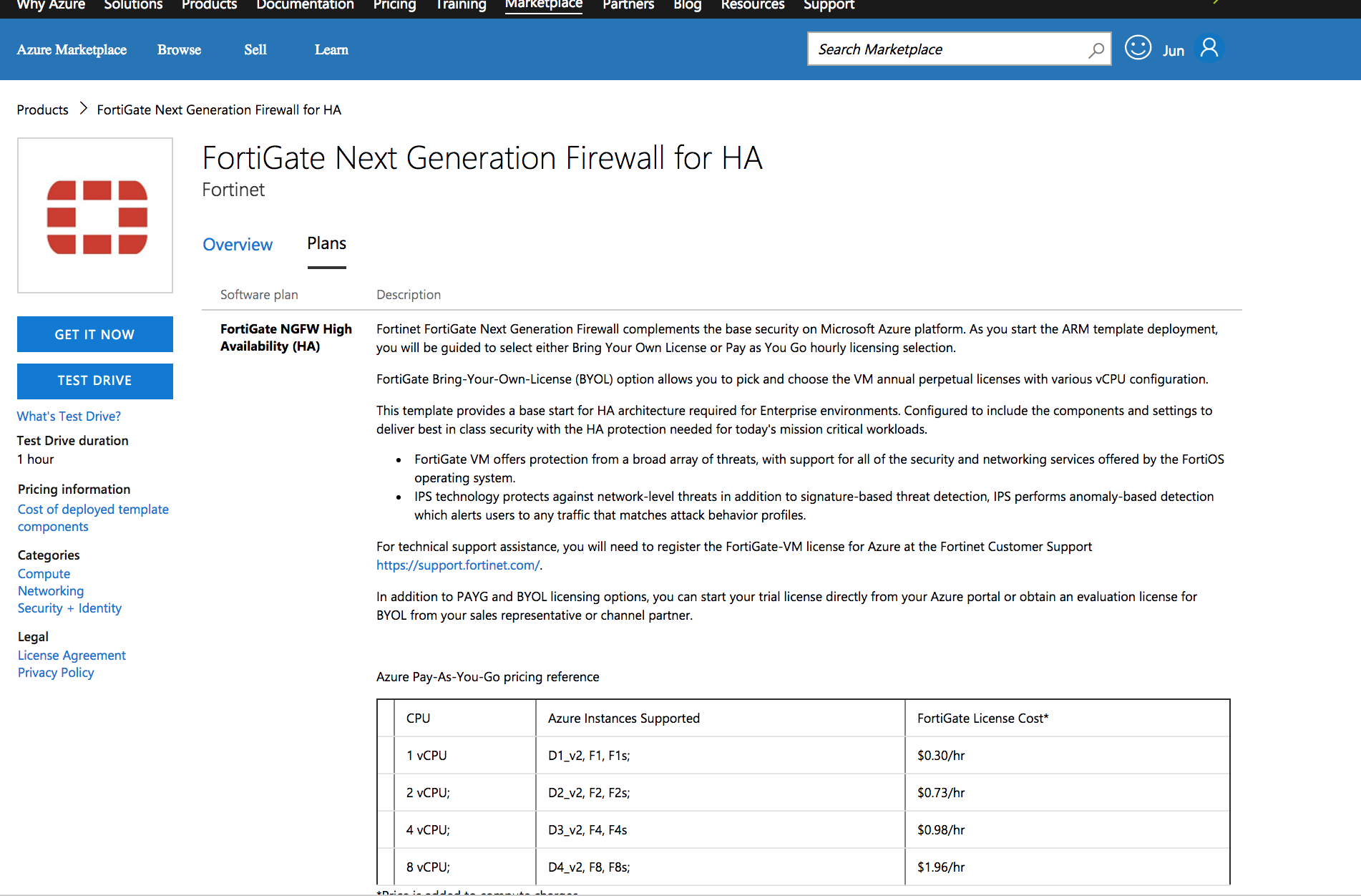The width and height of the screenshot is (1361, 896).
Task: Click the TEST DRIVE button
Action: pos(95,381)
